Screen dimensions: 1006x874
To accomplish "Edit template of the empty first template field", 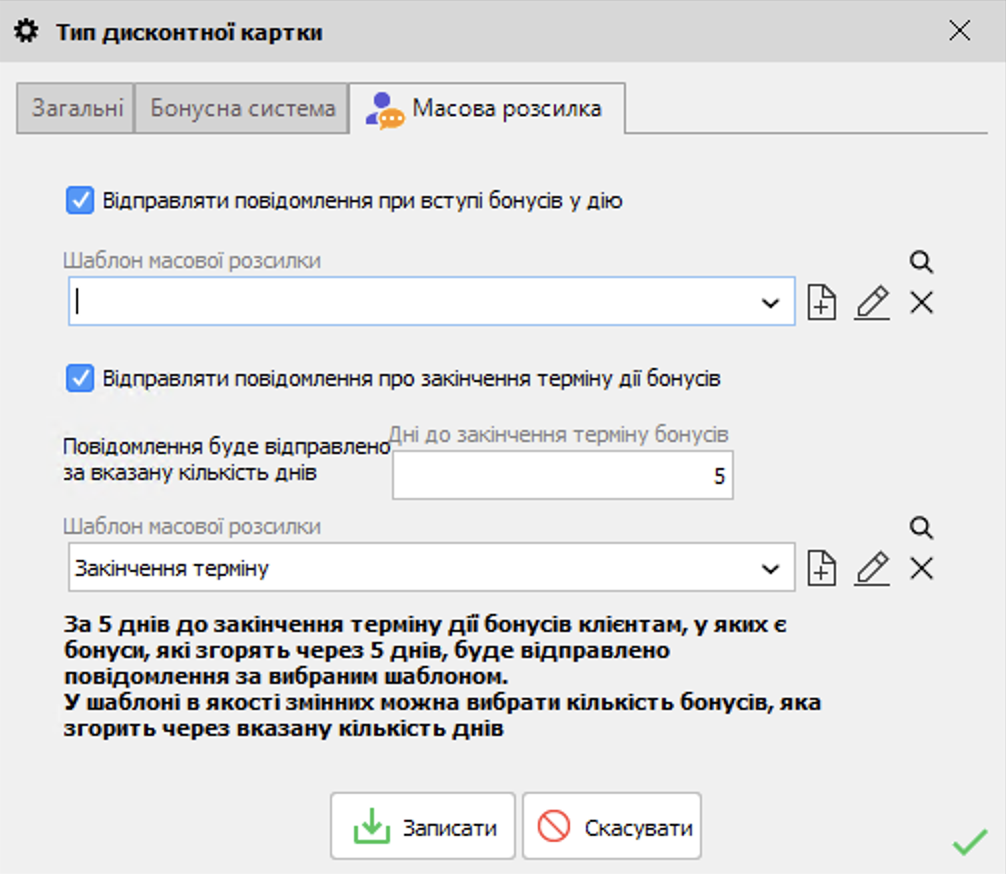I will pyautogui.click(x=872, y=302).
